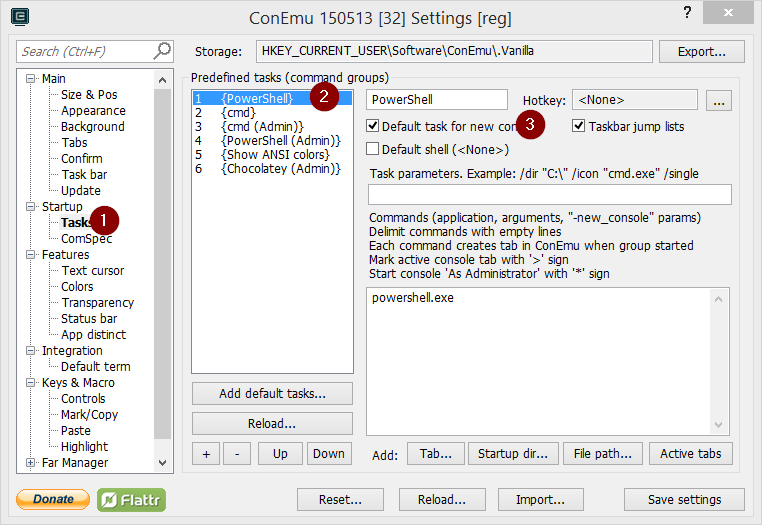The height and width of the screenshot is (525, 762).
Task: Click the File path button
Action: [603, 454]
